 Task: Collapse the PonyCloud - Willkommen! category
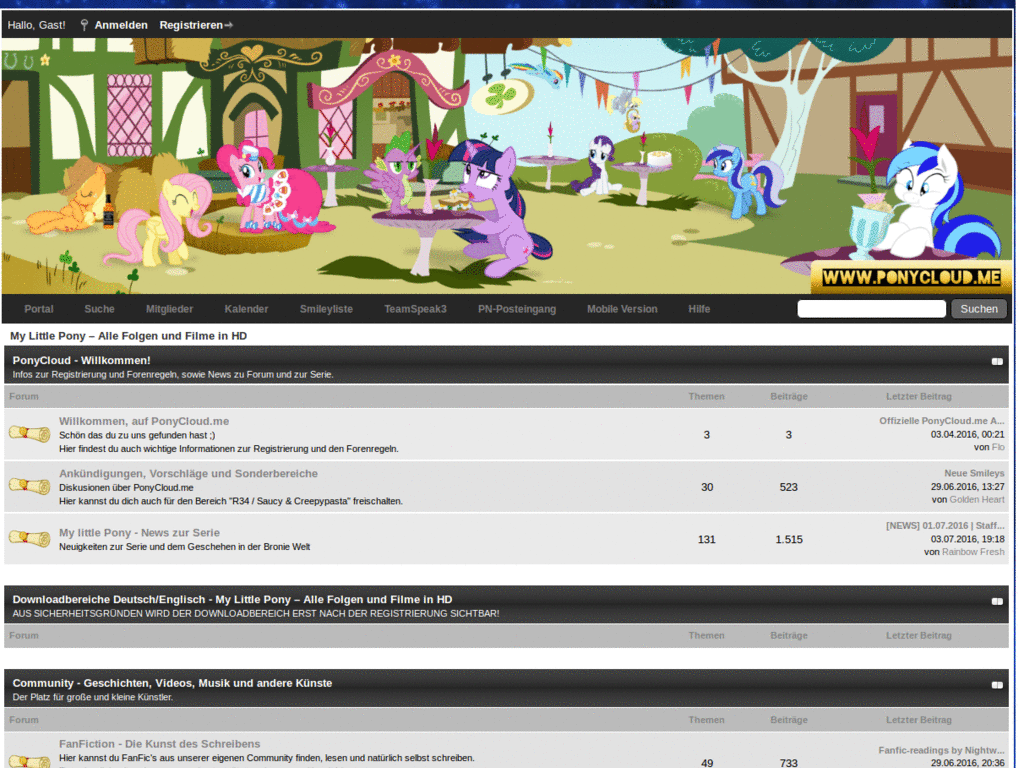pyautogui.click(x=997, y=361)
